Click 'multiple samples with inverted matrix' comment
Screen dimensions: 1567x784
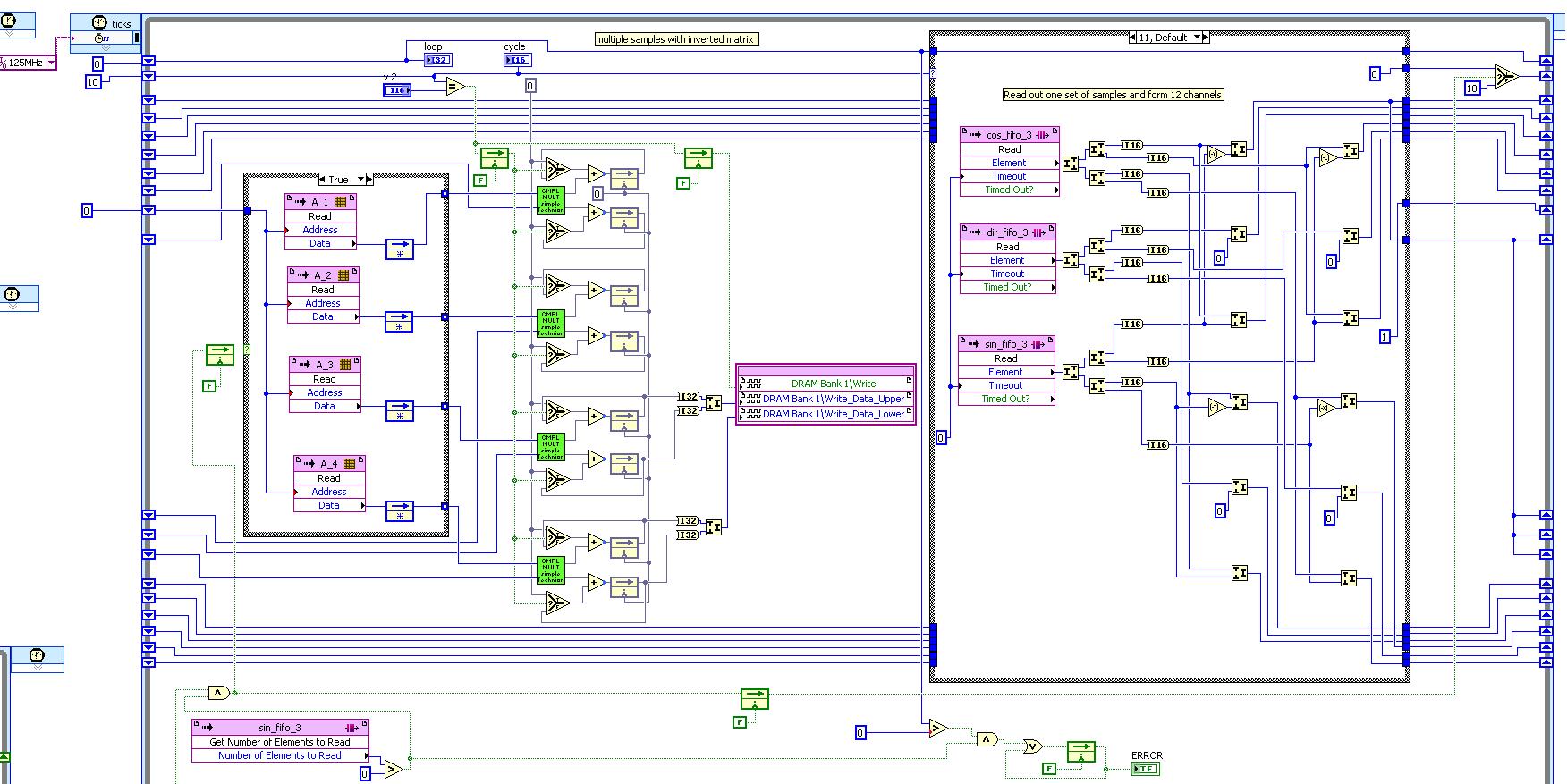tap(676, 39)
